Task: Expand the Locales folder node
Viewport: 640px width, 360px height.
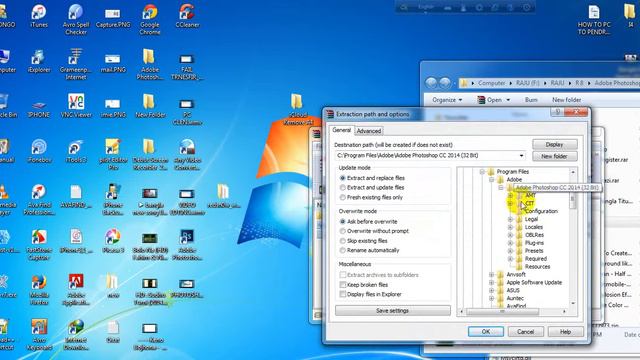Action: tap(510, 227)
